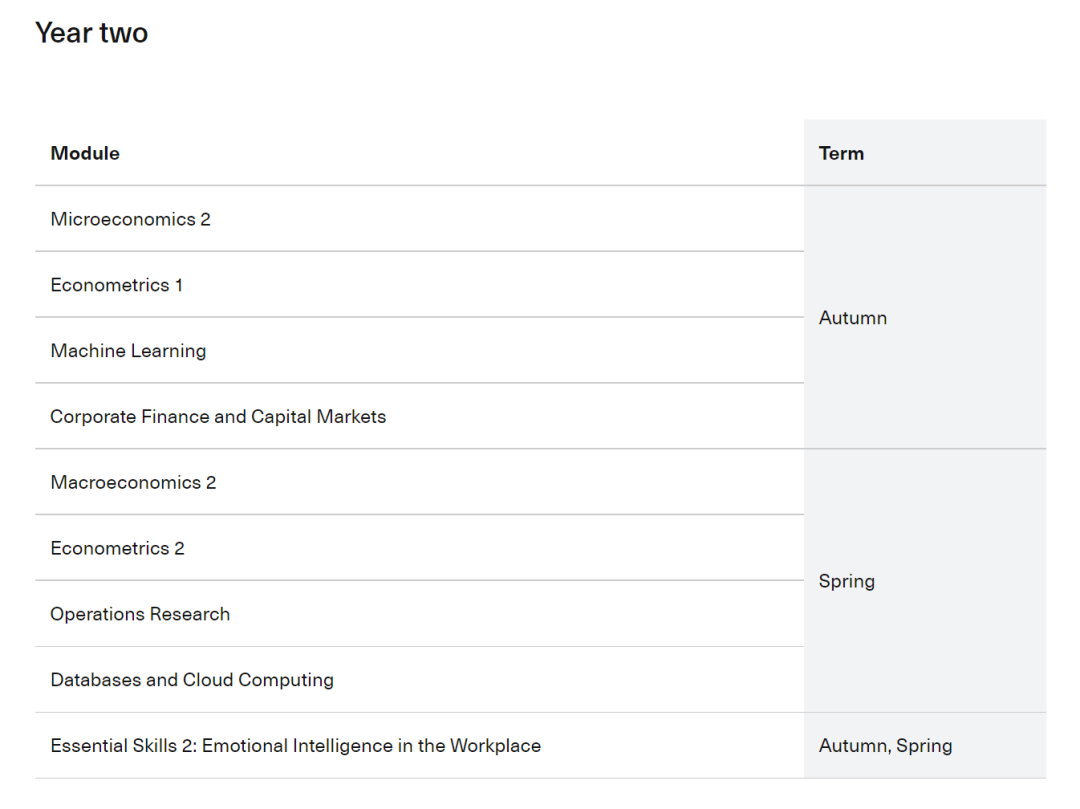Select the Econometrics 1 module
The height and width of the screenshot is (809, 1080).
pyautogui.click(x=116, y=285)
